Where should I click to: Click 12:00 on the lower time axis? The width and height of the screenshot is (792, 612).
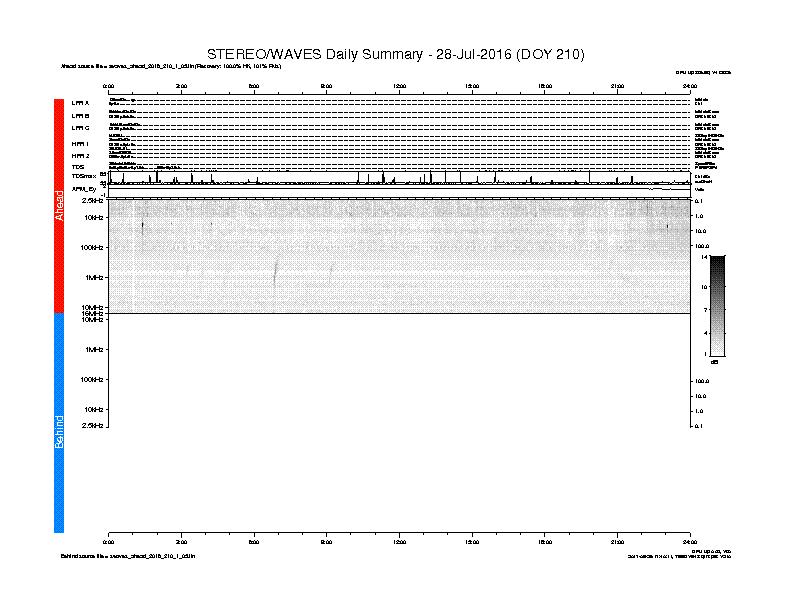[400, 542]
